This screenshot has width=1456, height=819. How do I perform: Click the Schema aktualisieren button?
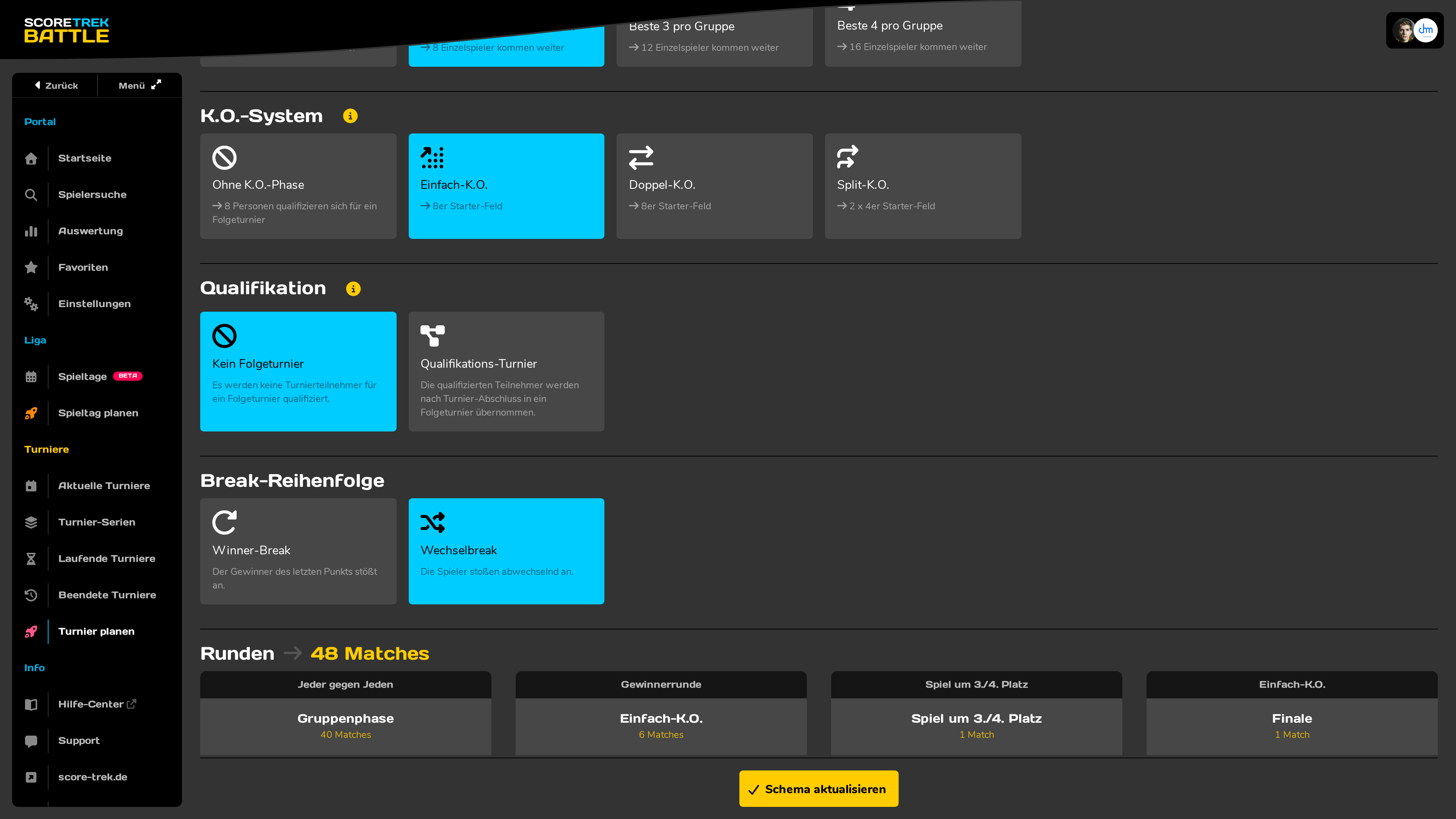coord(819,789)
